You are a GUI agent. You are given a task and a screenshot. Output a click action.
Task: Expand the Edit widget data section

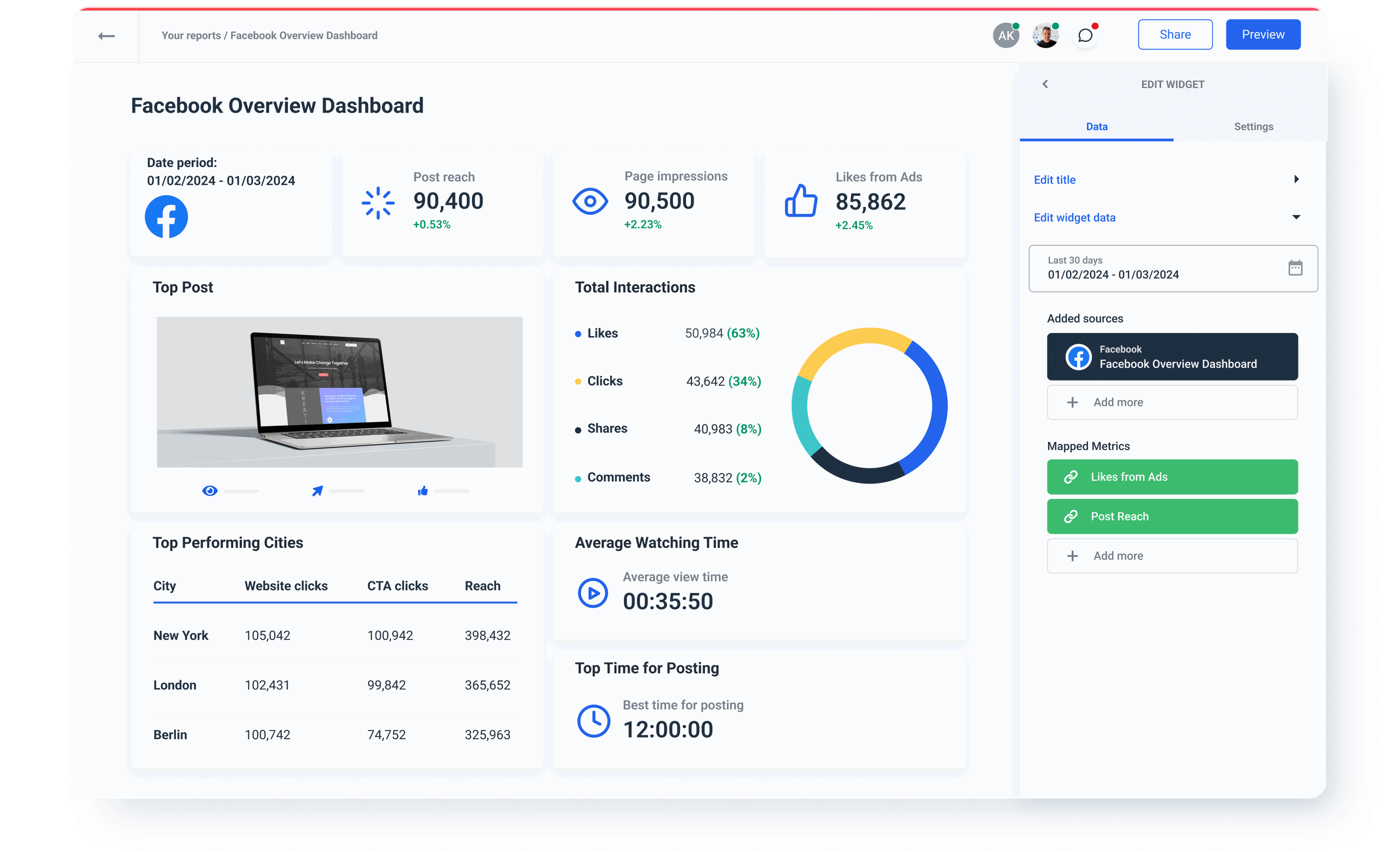[1296, 217]
